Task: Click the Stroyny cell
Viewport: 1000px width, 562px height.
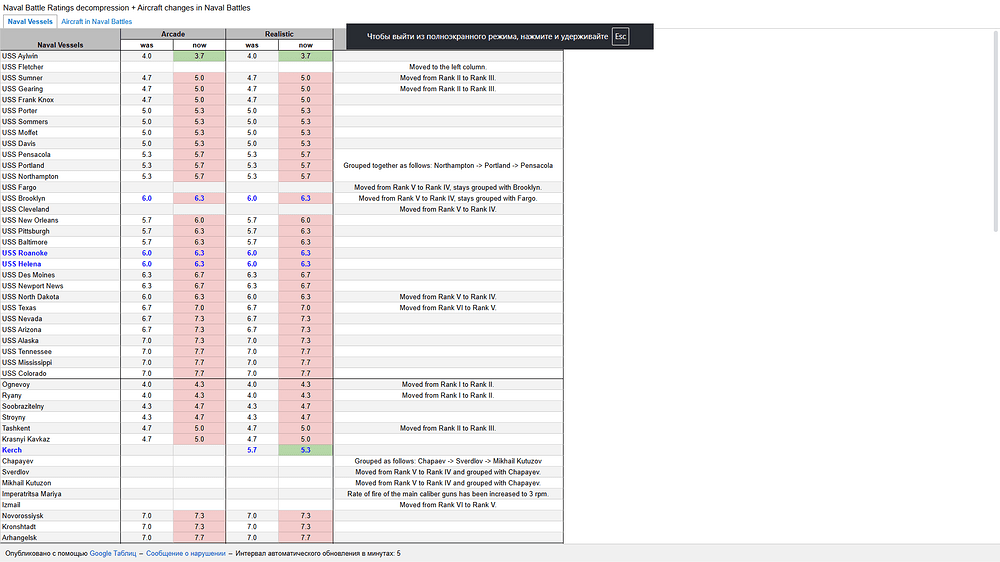Action: (60, 417)
